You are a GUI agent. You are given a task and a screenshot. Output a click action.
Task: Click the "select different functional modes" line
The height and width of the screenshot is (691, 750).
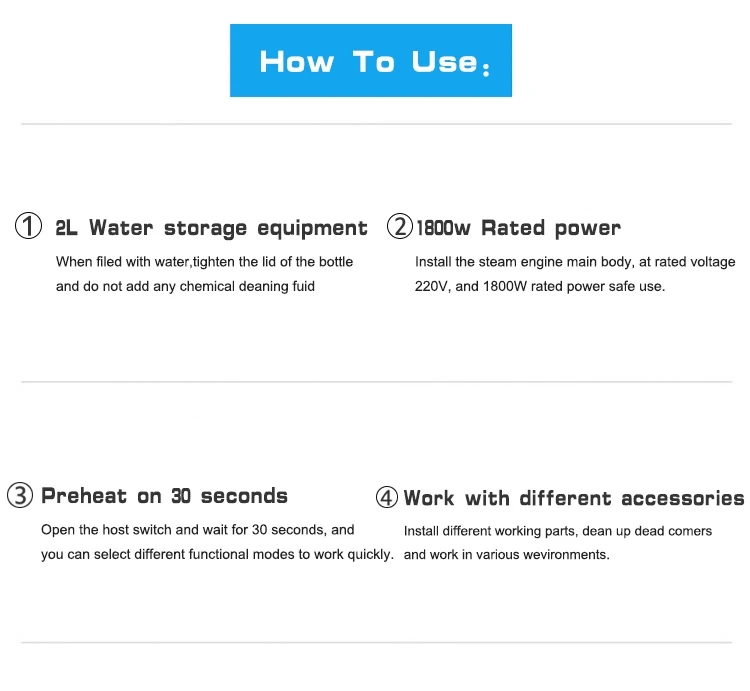click(217, 554)
